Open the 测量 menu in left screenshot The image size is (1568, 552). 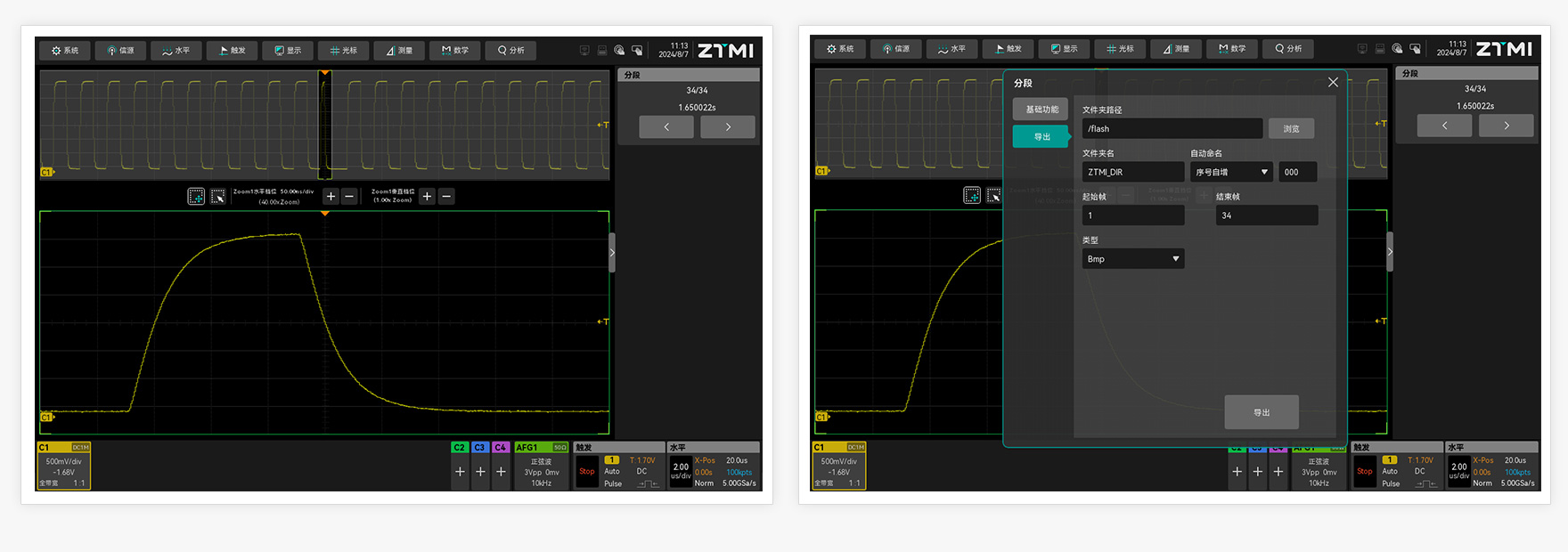tap(398, 51)
